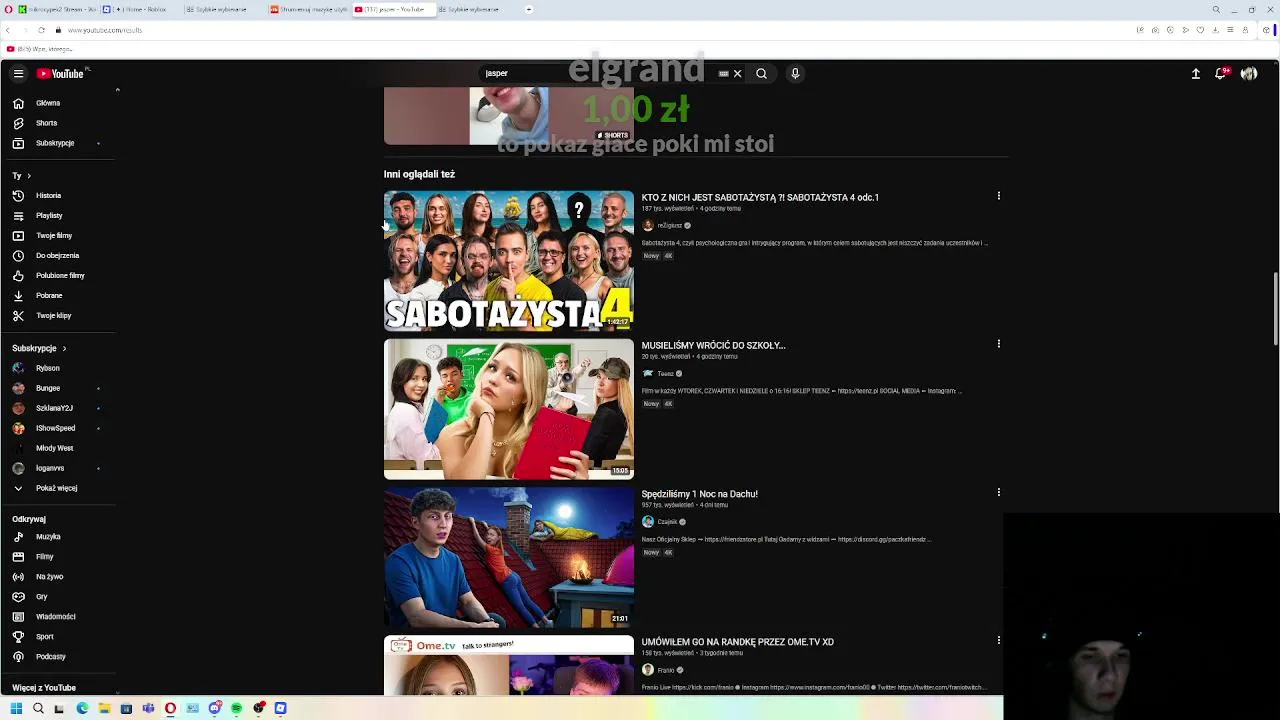Image resolution: width=1280 pixels, height=720 pixels.
Task: Submit search with magnifying glass icon
Action: pyautogui.click(x=762, y=73)
